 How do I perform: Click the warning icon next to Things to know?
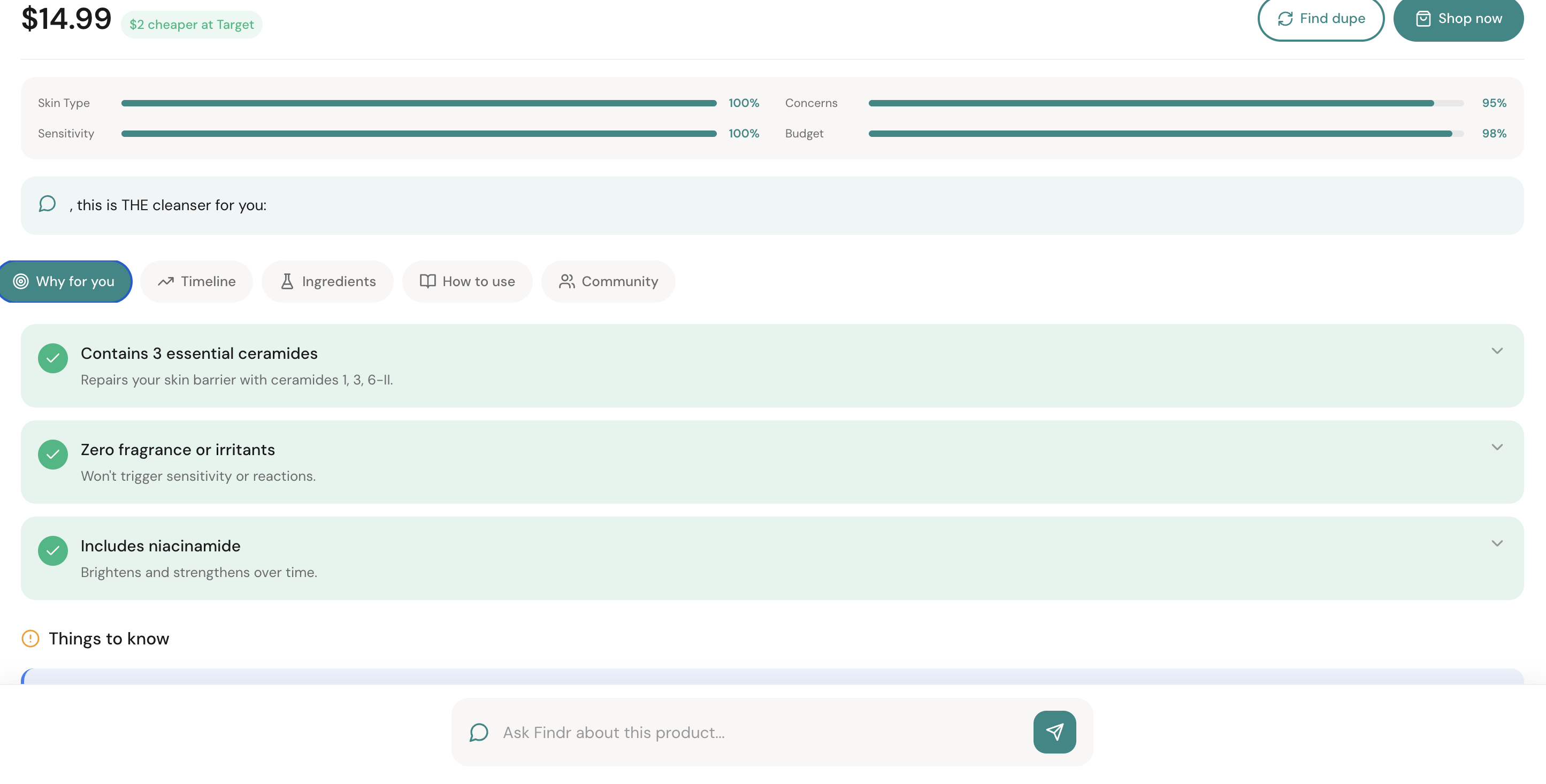tap(30, 639)
